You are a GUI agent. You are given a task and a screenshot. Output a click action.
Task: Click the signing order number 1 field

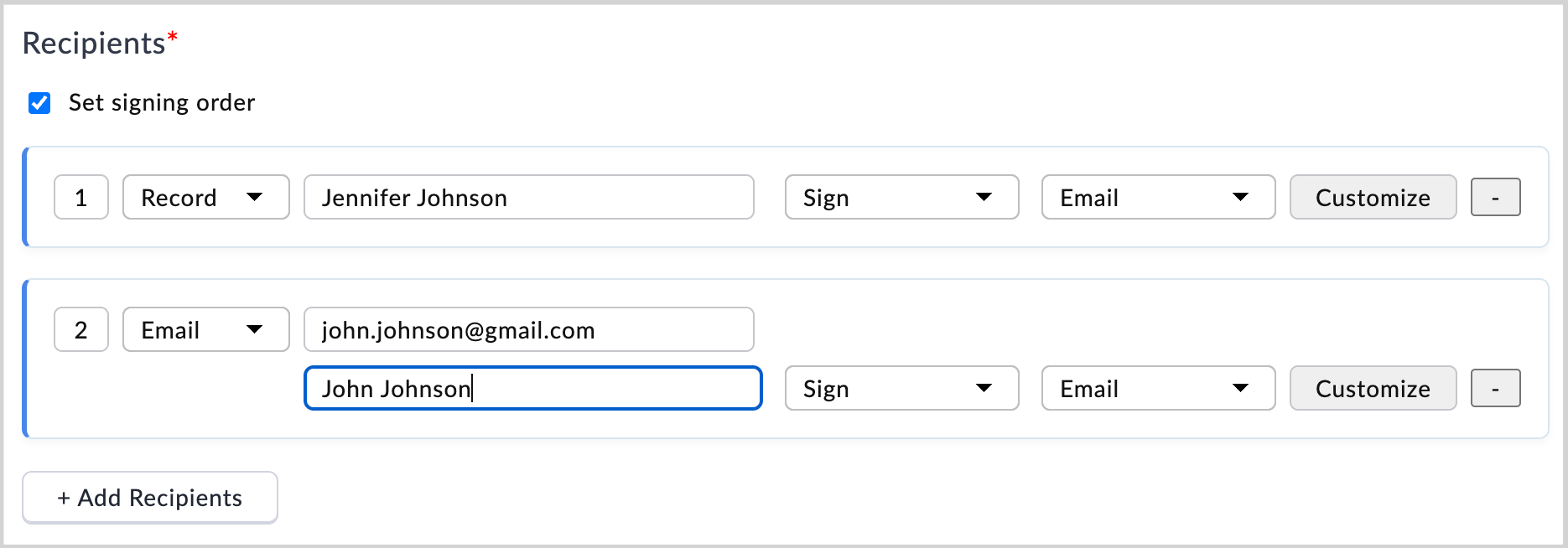[81, 198]
